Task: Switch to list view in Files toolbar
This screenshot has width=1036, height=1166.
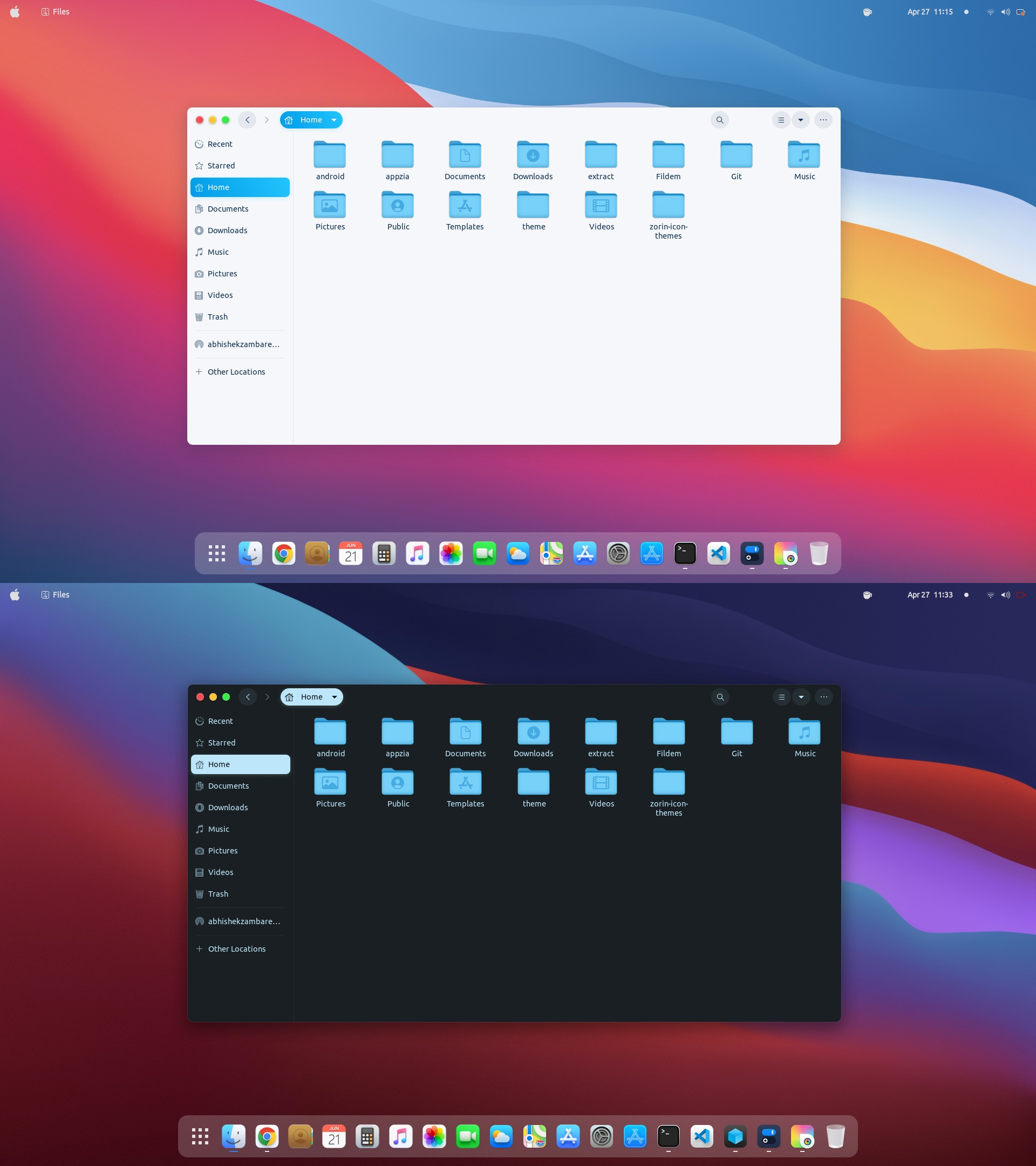Action: [781, 120]
